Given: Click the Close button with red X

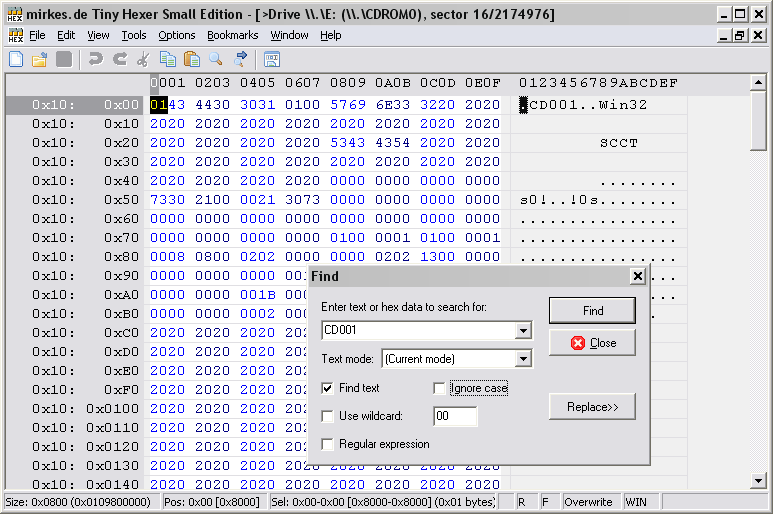Looking at the screenshot, I should 592,343.
